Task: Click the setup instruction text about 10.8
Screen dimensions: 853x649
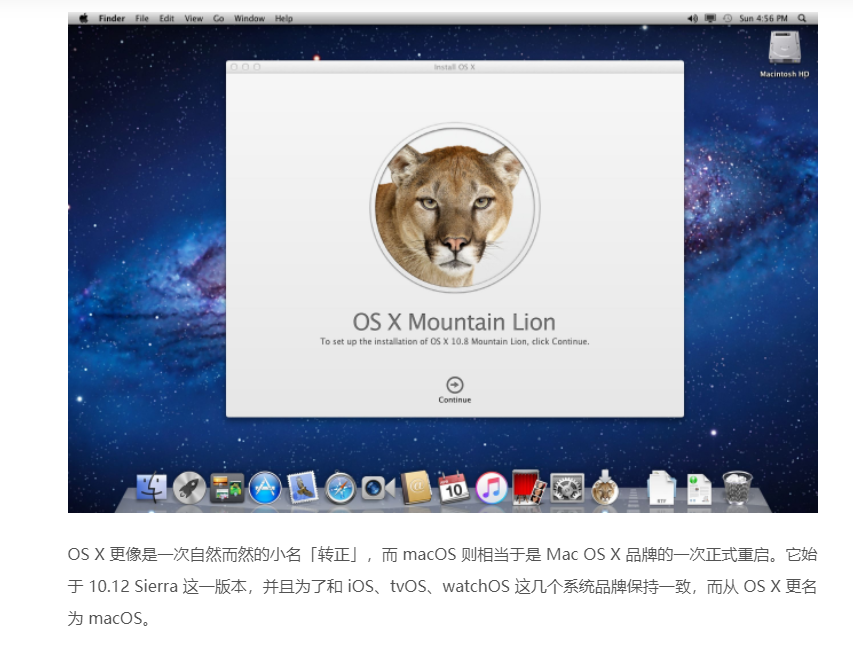Action: 455,342
